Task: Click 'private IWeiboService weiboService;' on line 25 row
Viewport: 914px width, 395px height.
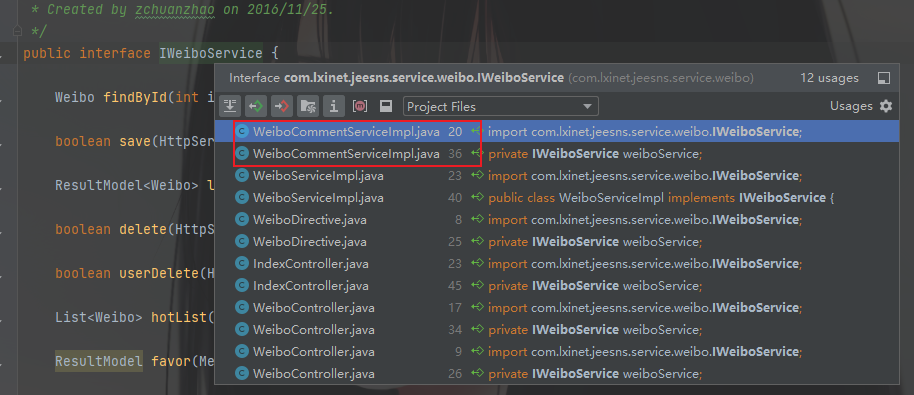Action: [x=595, y=241]
